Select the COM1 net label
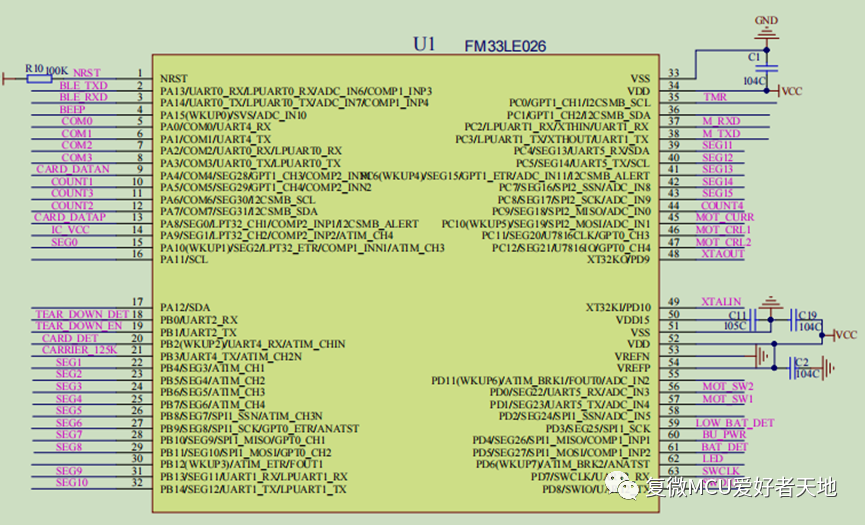The image size is (865, 525). click(x=77, y=133)
